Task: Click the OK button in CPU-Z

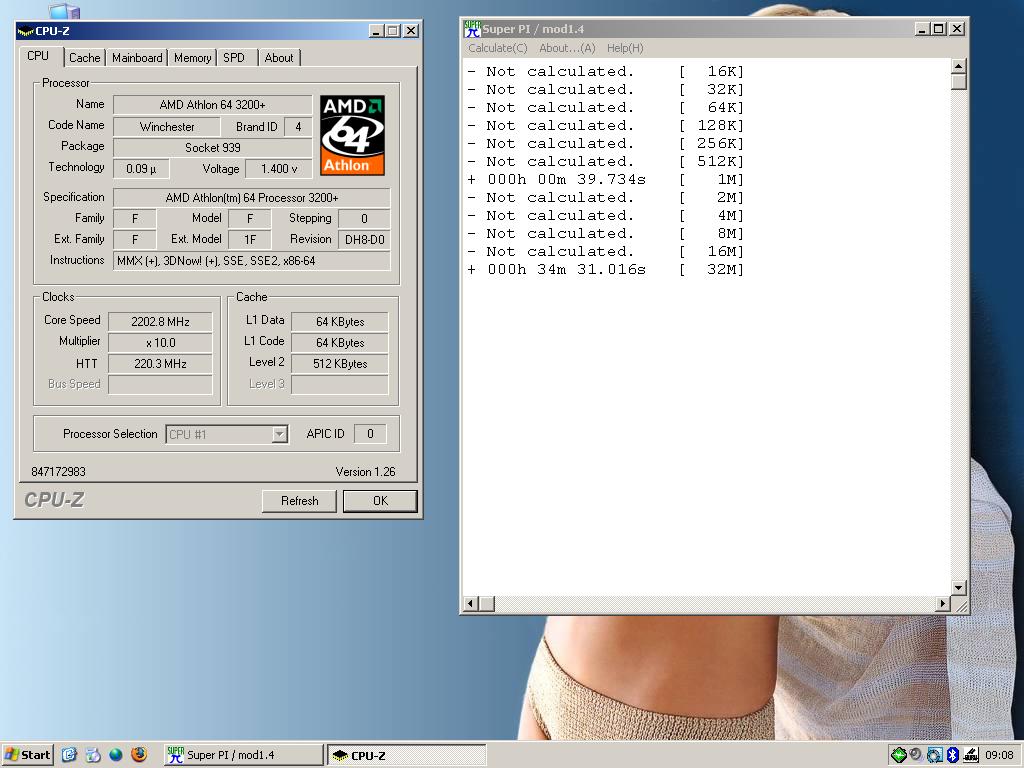Action: pyautogui.click(x=380, y=501)
